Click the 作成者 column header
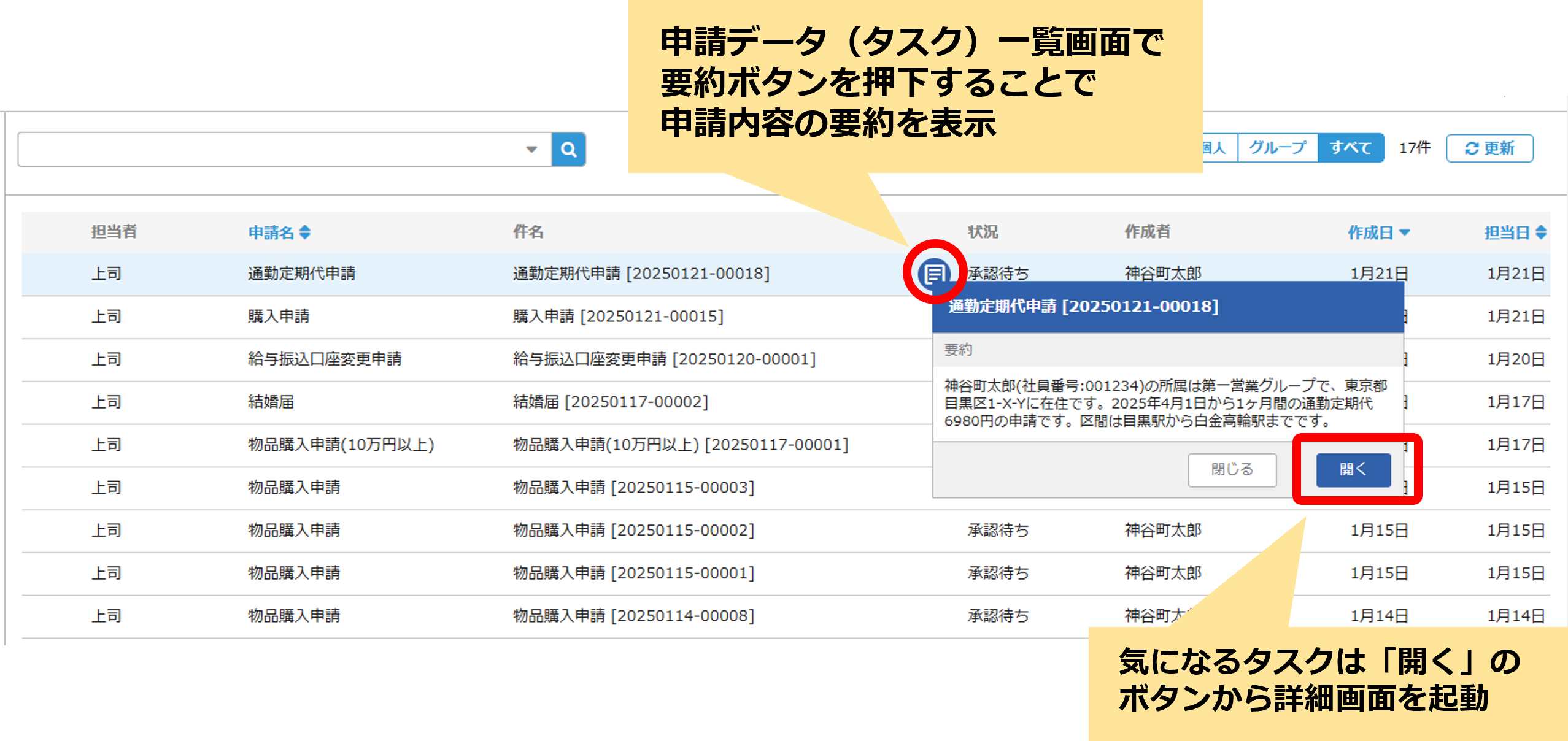Screen dimensions: 1568x741 point(1147,232)
